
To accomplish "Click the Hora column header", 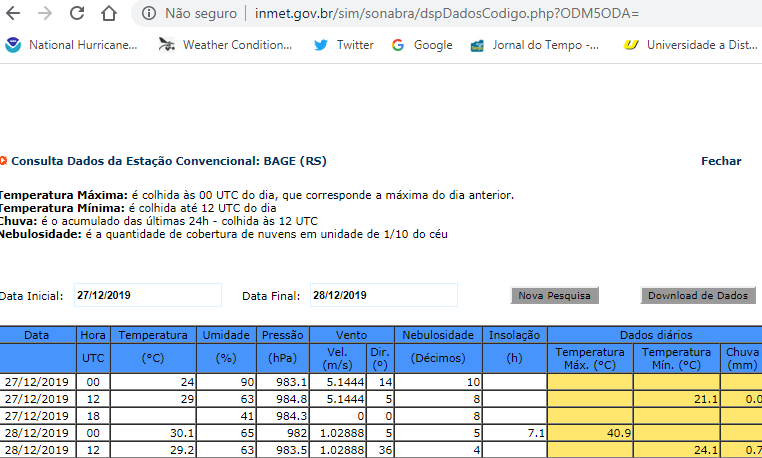I will point(93,335).
